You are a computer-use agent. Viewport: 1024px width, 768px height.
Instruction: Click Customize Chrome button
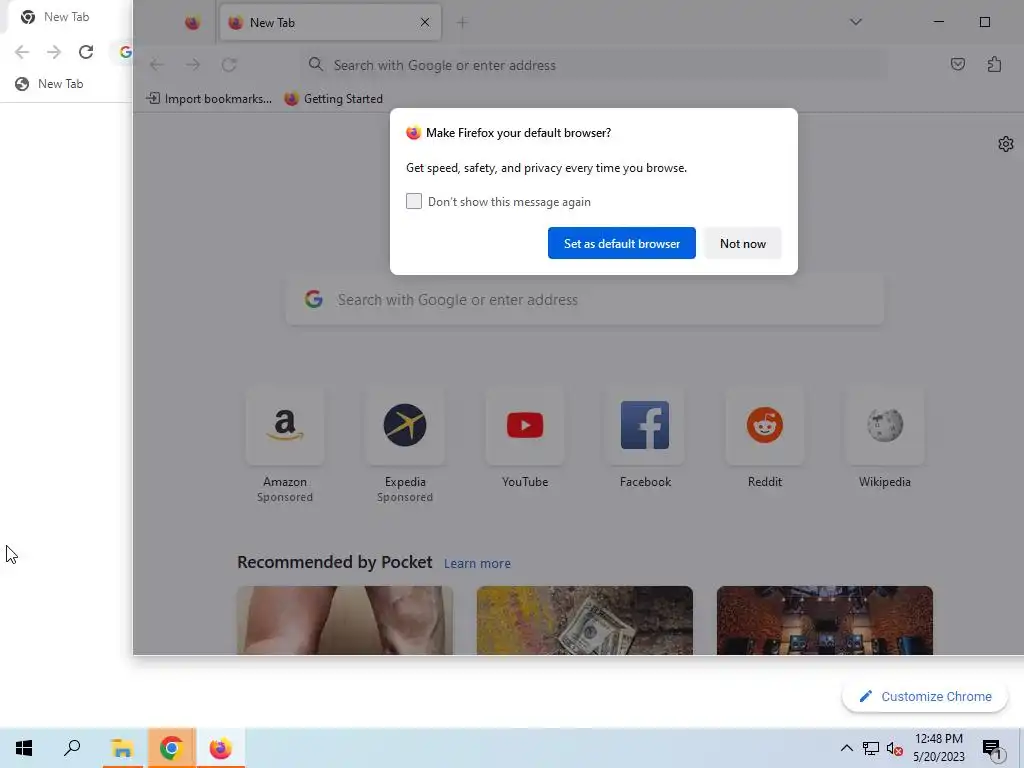click(x=925, y=696)
